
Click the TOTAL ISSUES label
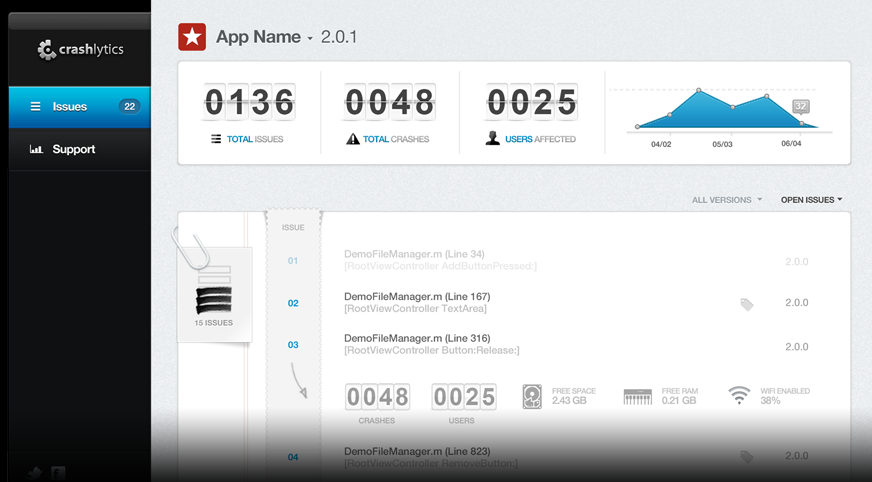[x=255, y=139]
